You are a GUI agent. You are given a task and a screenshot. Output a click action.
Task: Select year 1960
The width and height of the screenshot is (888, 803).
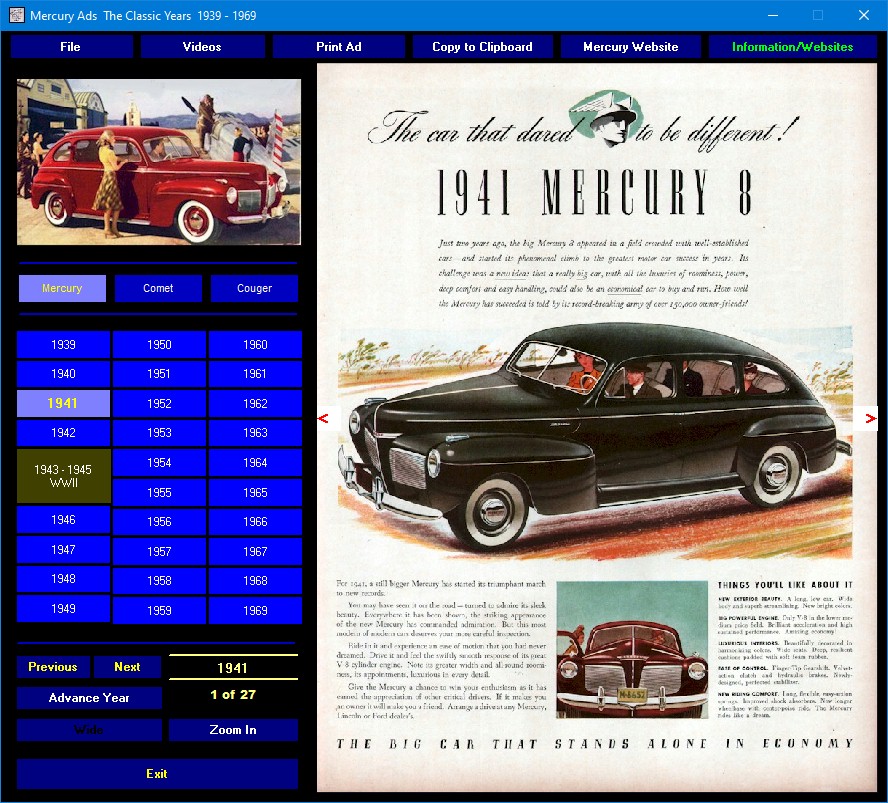pyautogui.click(x=255, y=345)
